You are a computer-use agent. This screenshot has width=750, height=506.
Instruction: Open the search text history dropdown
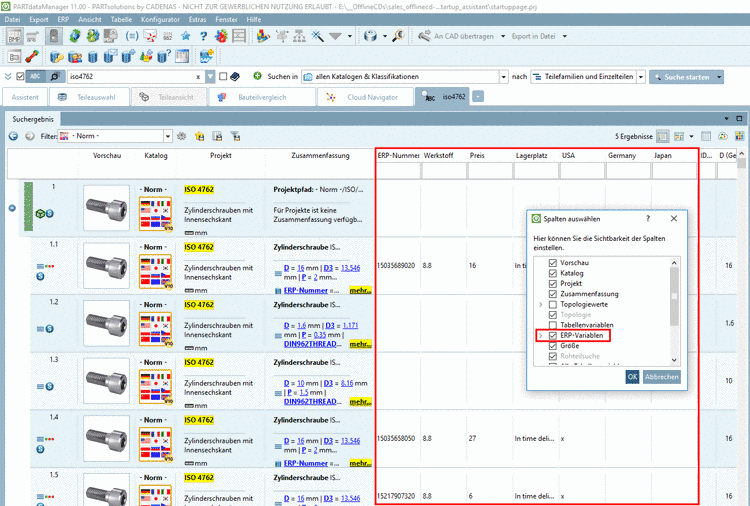point(210,77)
